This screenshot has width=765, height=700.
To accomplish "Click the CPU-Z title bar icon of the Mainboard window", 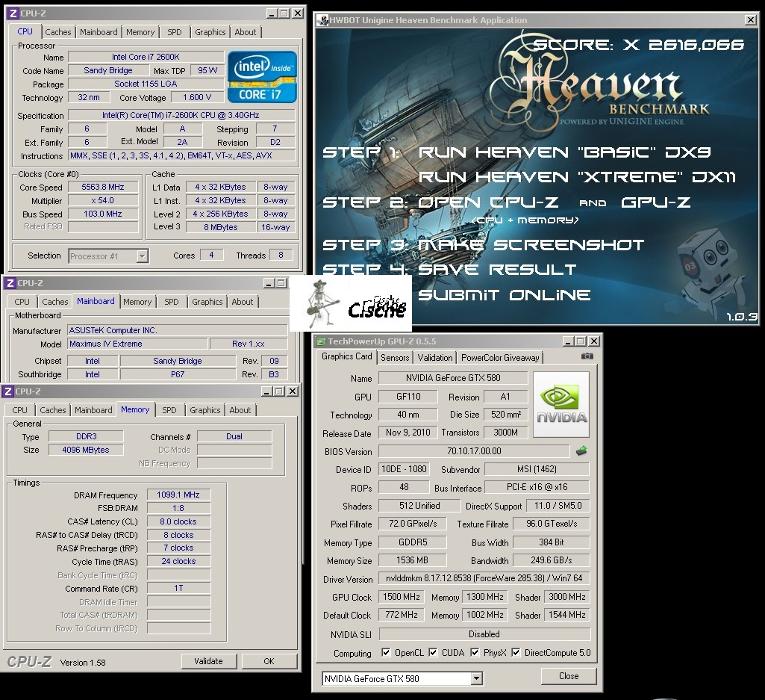I will (10, 283).
